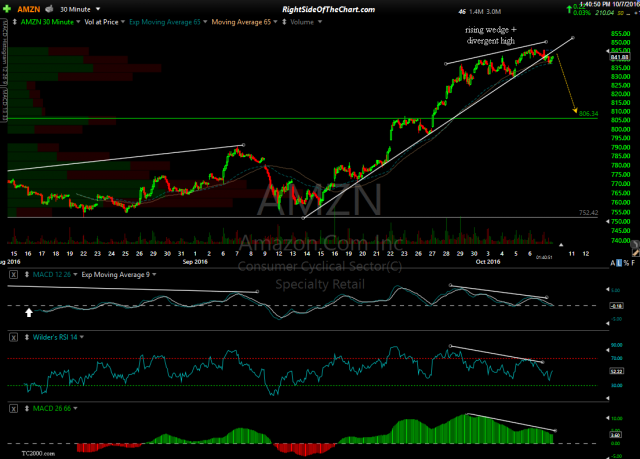Click the 210.04 value in the header
Viewport: 640px width, 459px height.
tap(604, 13)
